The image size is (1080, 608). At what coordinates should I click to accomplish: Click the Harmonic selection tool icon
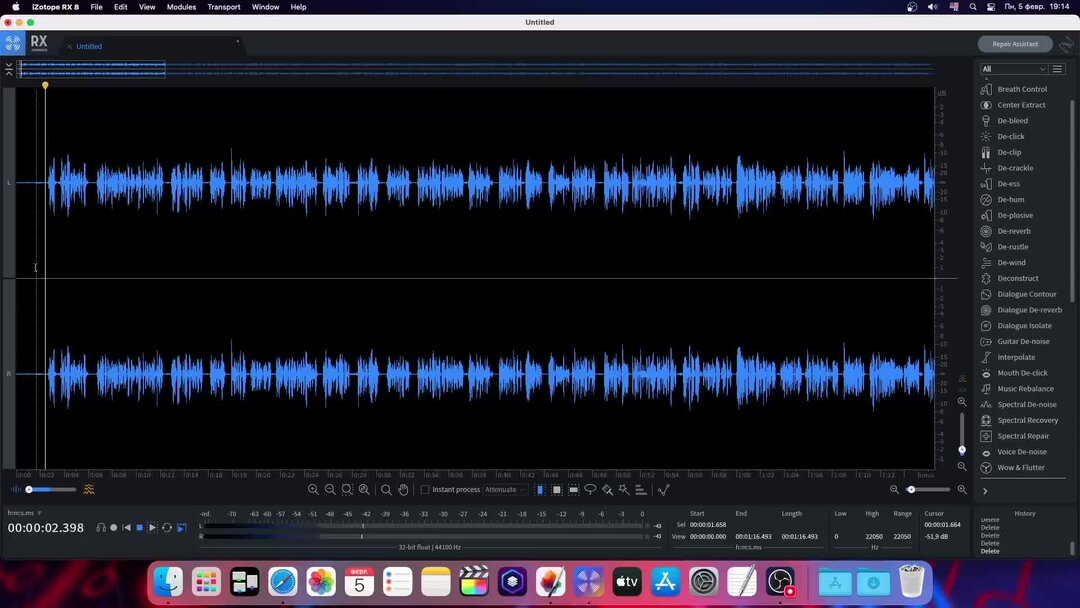641,490
